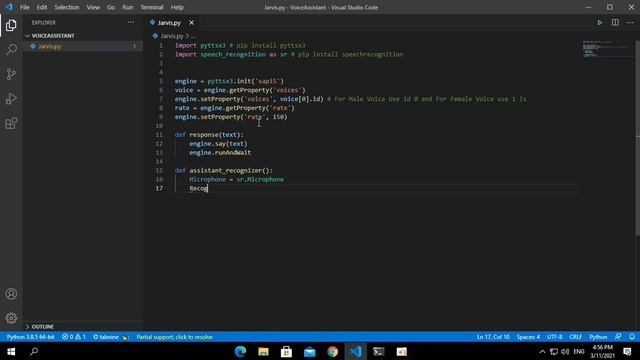The height and width of the screenshot is (360, 640).
Task: Open the Run menu
Action: tap(128, 7)
